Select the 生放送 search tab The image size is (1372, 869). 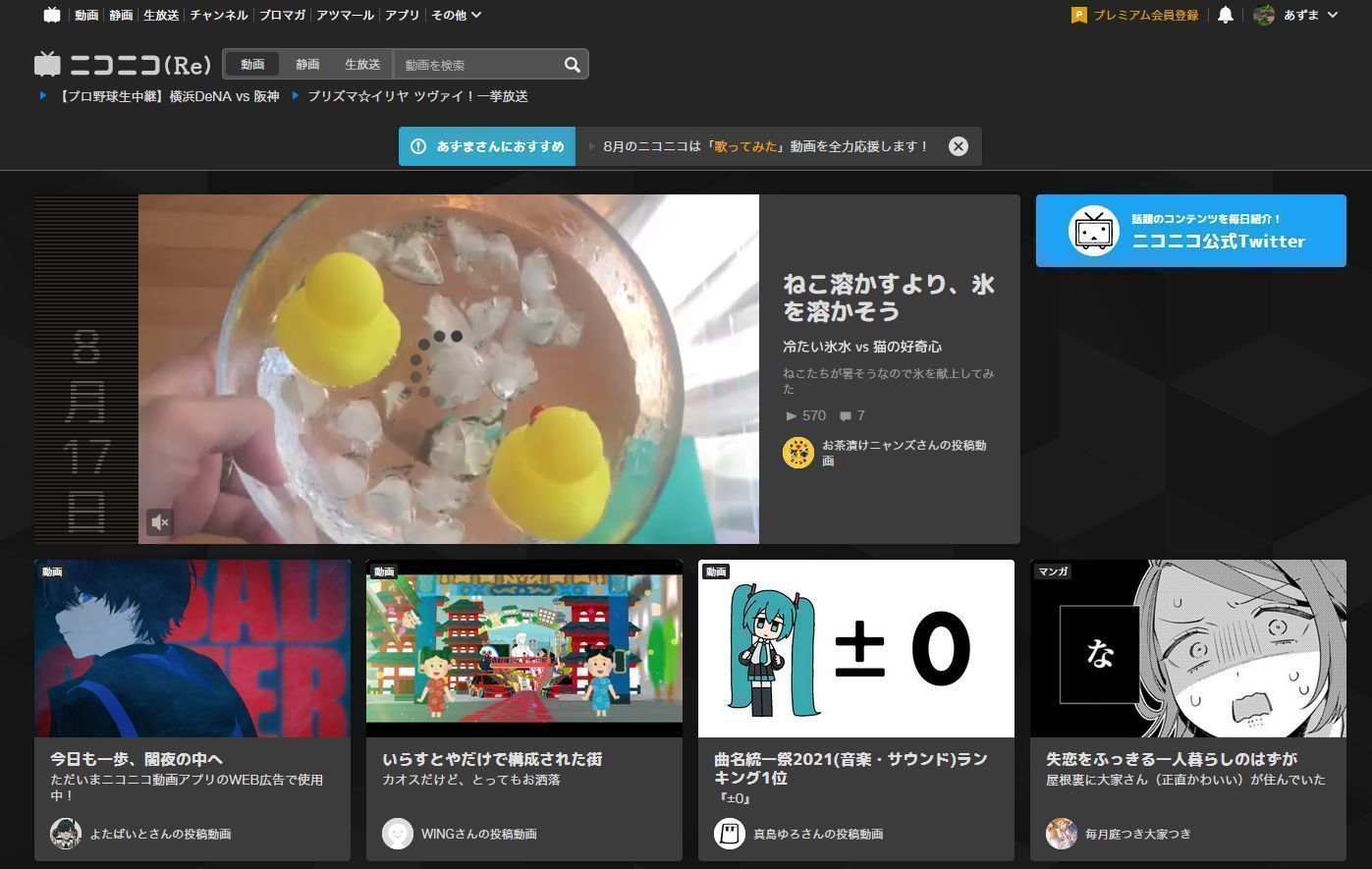[362, 65]
